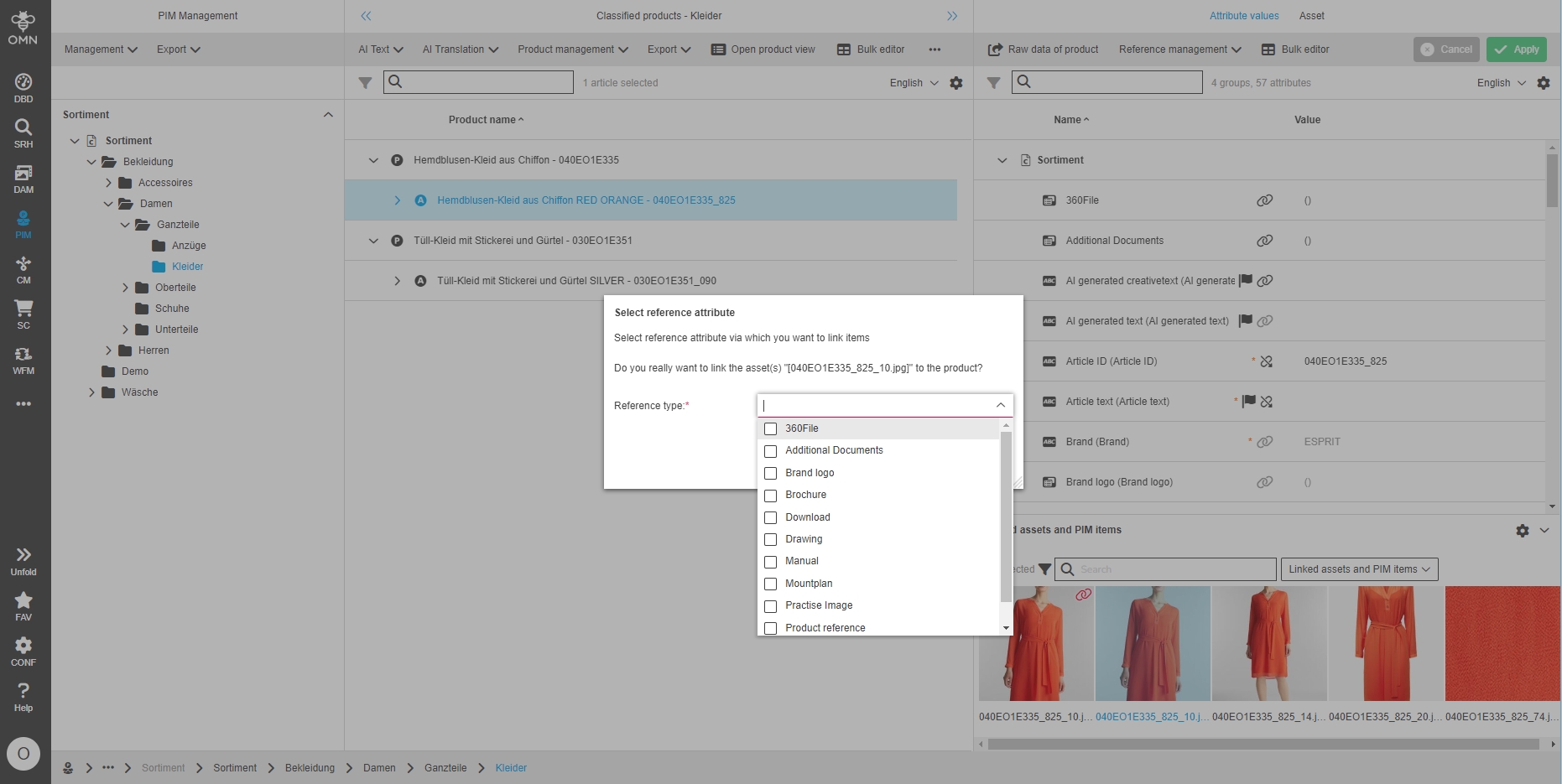Open the FAV favorites star icon
Image resolution: width=1562 pixels, height=784 pixels.
[x=23, y=605]
